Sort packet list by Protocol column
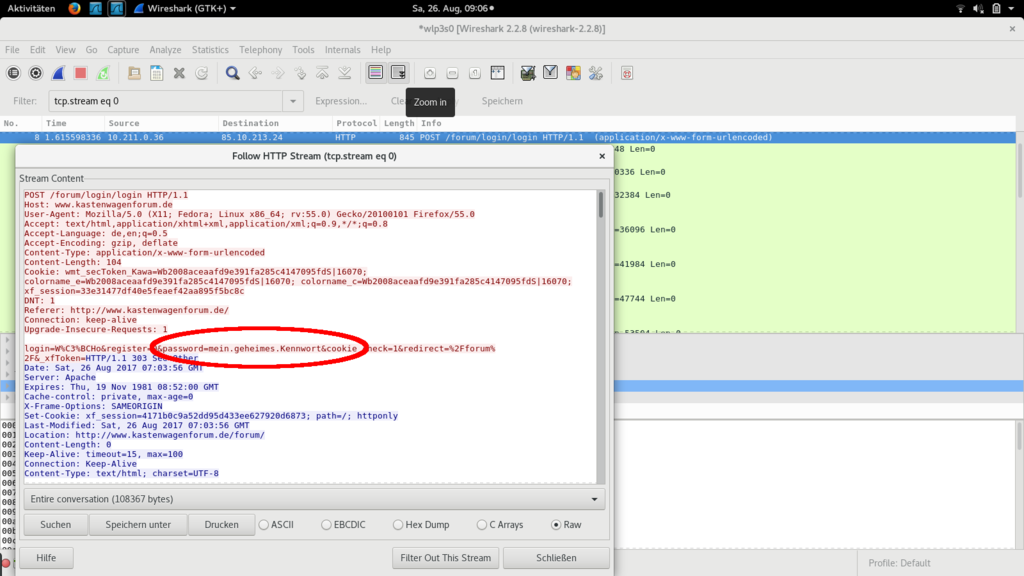Screen dimensions: 1024x576 (356, 123)
